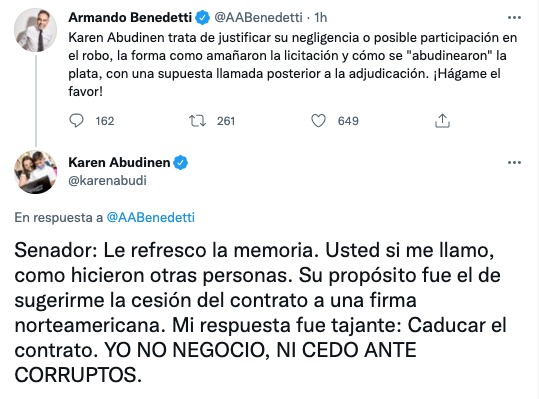Click the 649 likes count
The image size is (539, 399).
(x=348, y=121)
